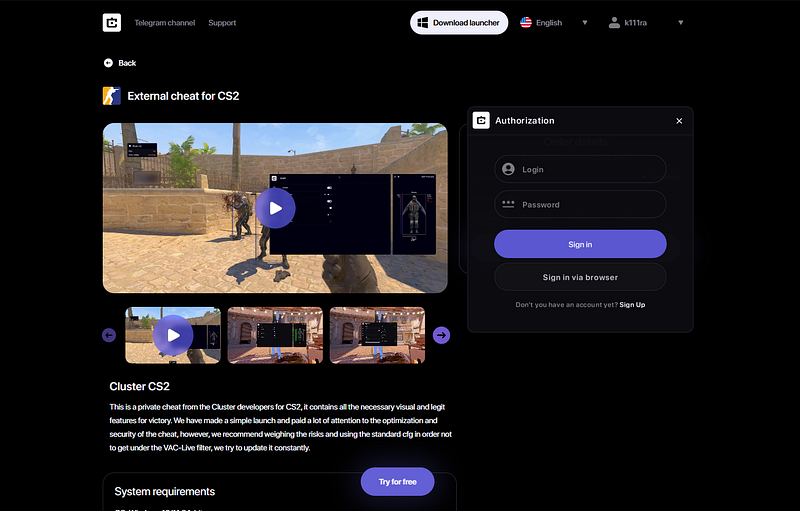Click Sign in via browser button
Screen dimensions: 800x511
click(580, 277)
